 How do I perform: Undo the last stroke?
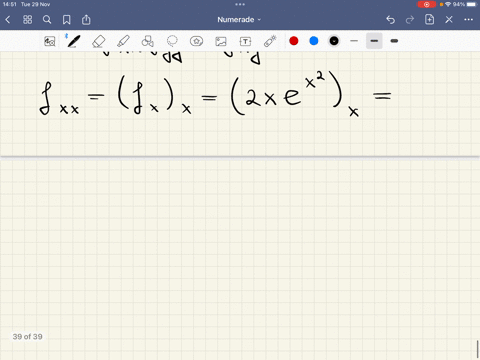click(x=390, y=20)
